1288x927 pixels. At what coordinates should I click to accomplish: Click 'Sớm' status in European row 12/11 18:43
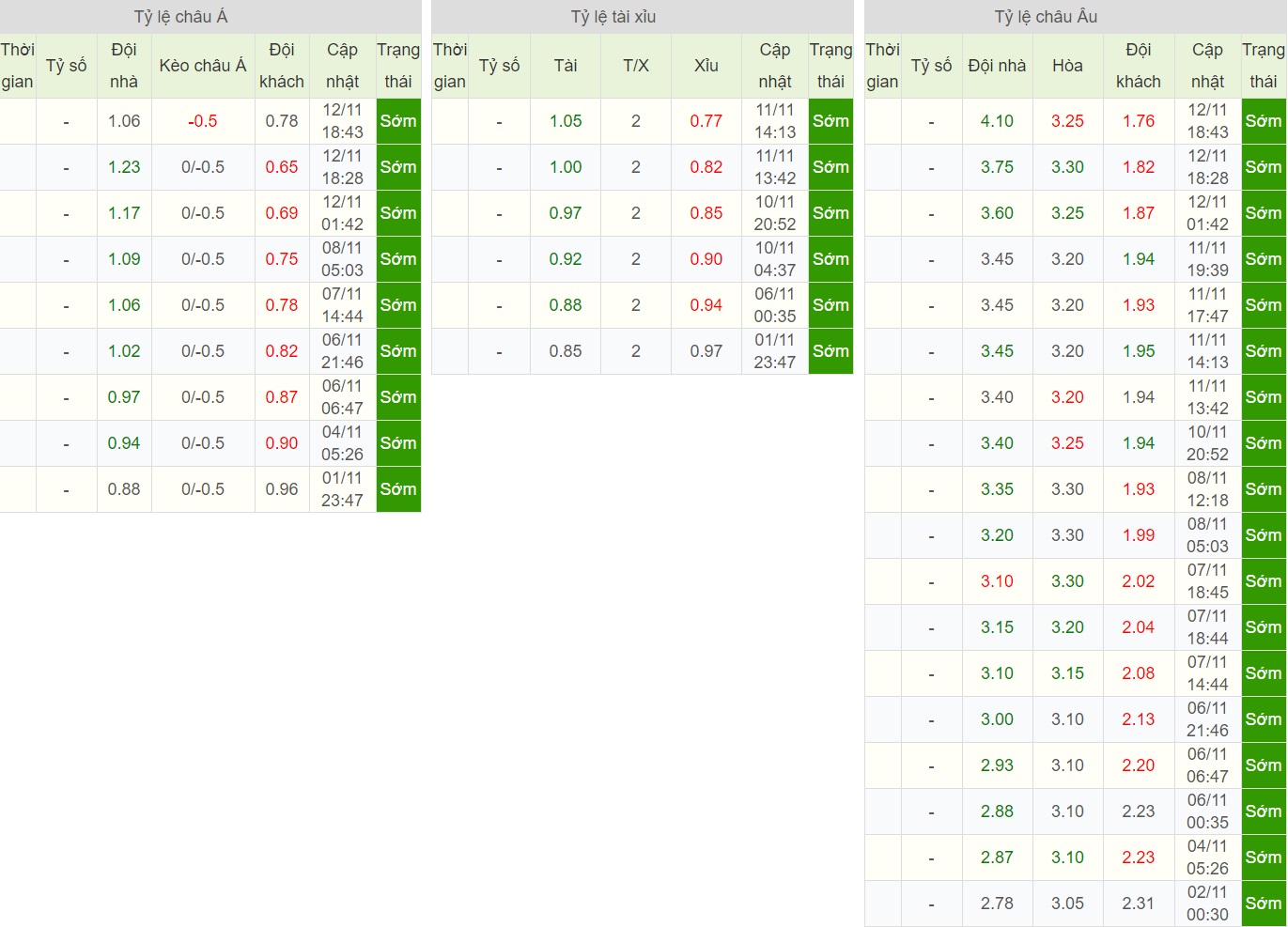tap(1264, 121)
